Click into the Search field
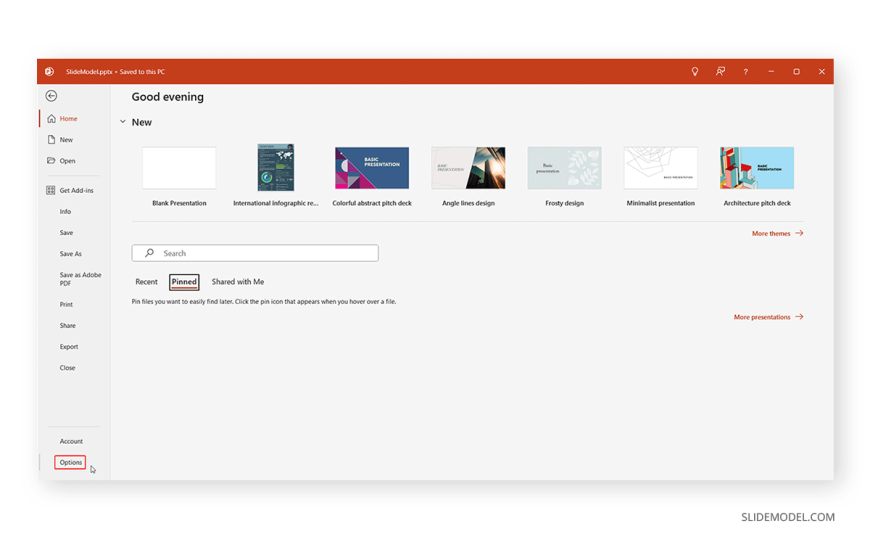Screen dimensions: 870x539 coord(255,253)
